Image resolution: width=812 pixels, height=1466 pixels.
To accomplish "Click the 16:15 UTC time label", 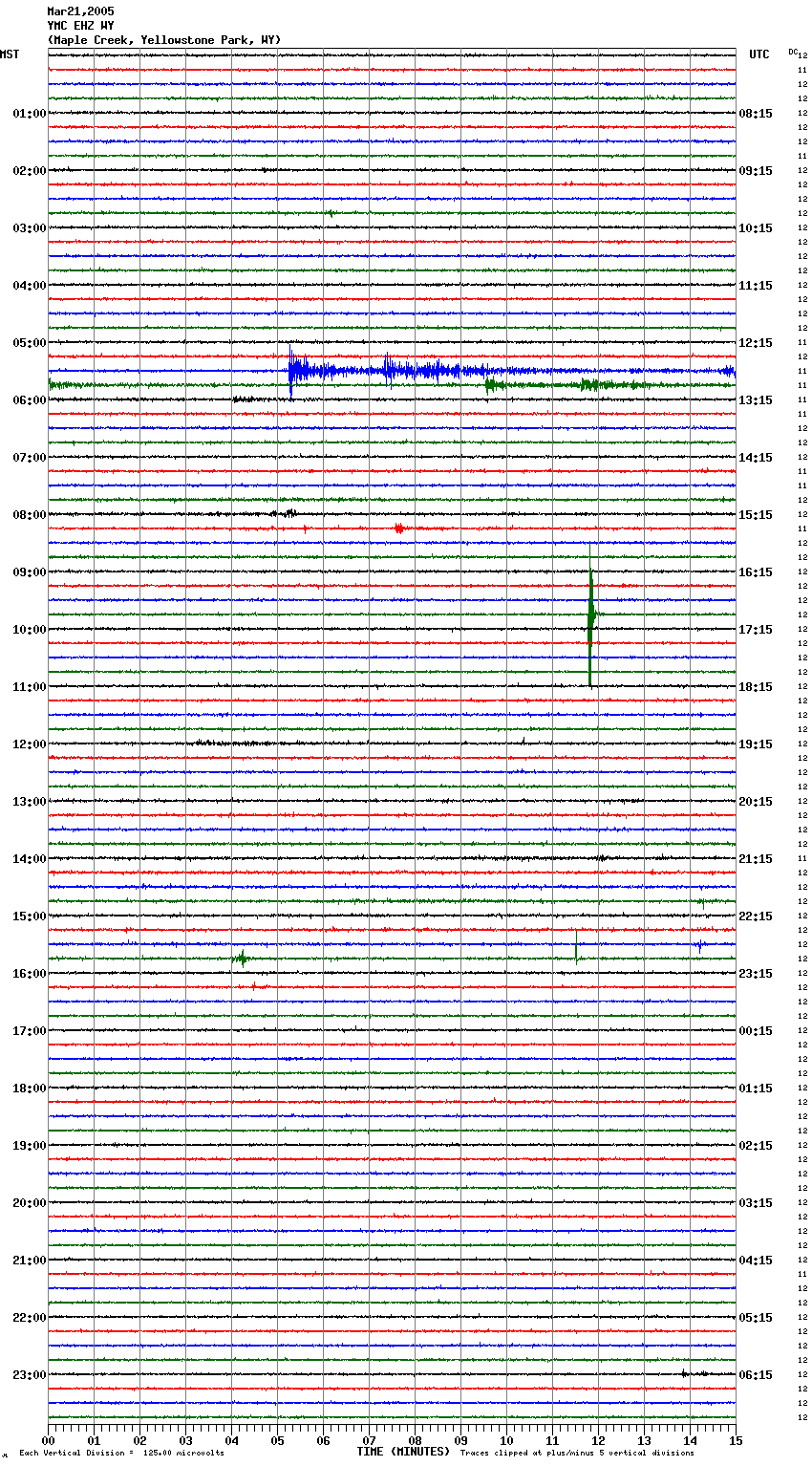I will coord(756,572).
